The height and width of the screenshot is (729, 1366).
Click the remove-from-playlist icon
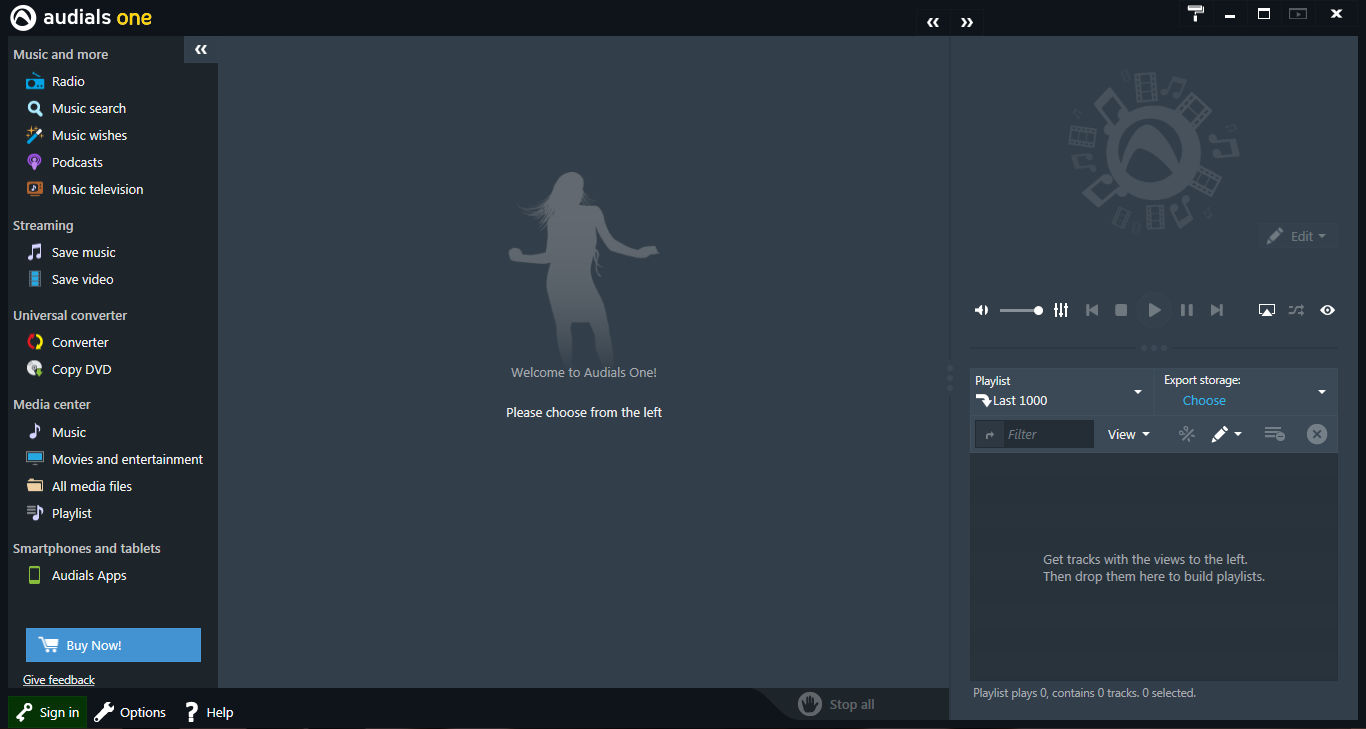tap(1274, 434)
